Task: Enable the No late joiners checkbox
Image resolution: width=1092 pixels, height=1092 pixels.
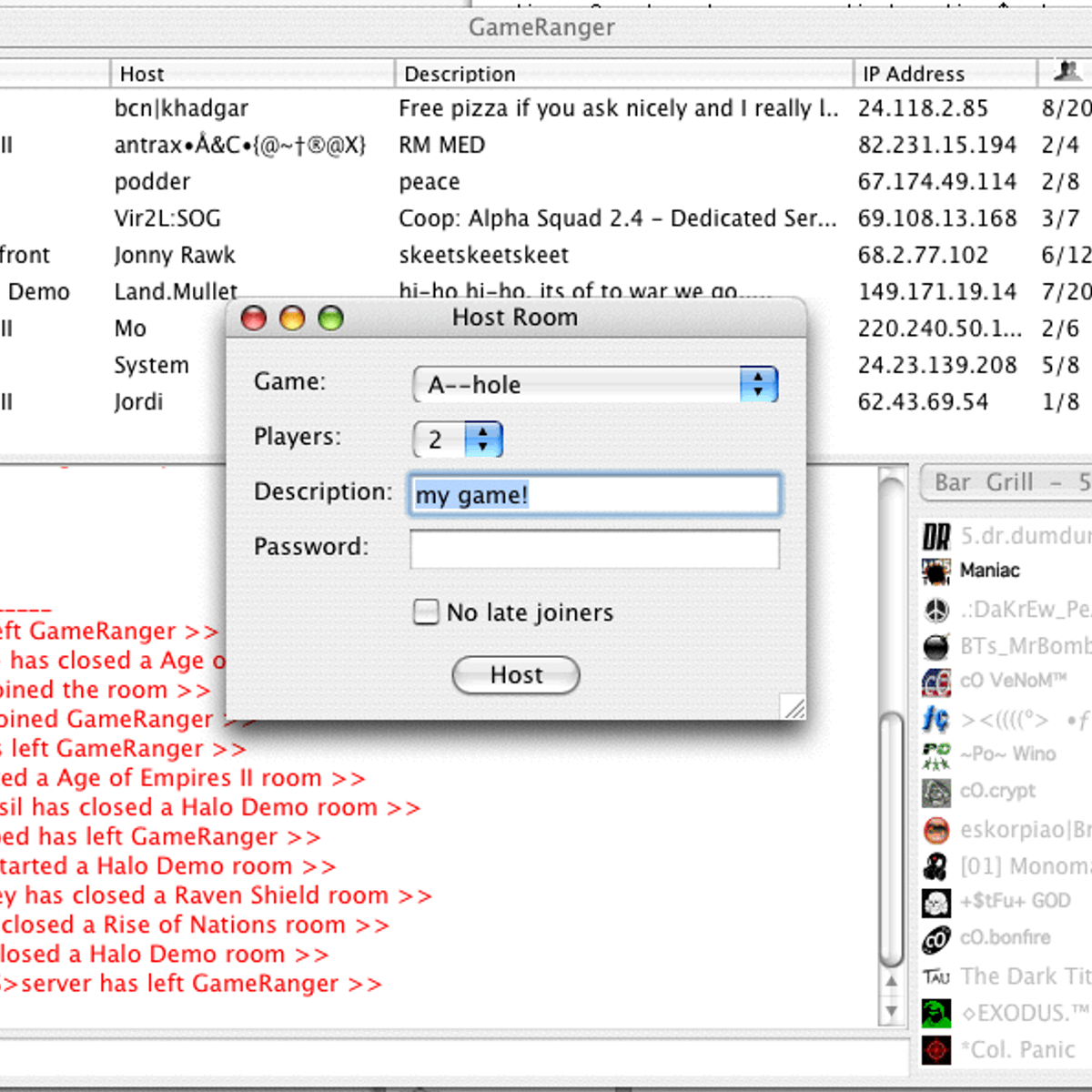Action: tap(426, 612)
